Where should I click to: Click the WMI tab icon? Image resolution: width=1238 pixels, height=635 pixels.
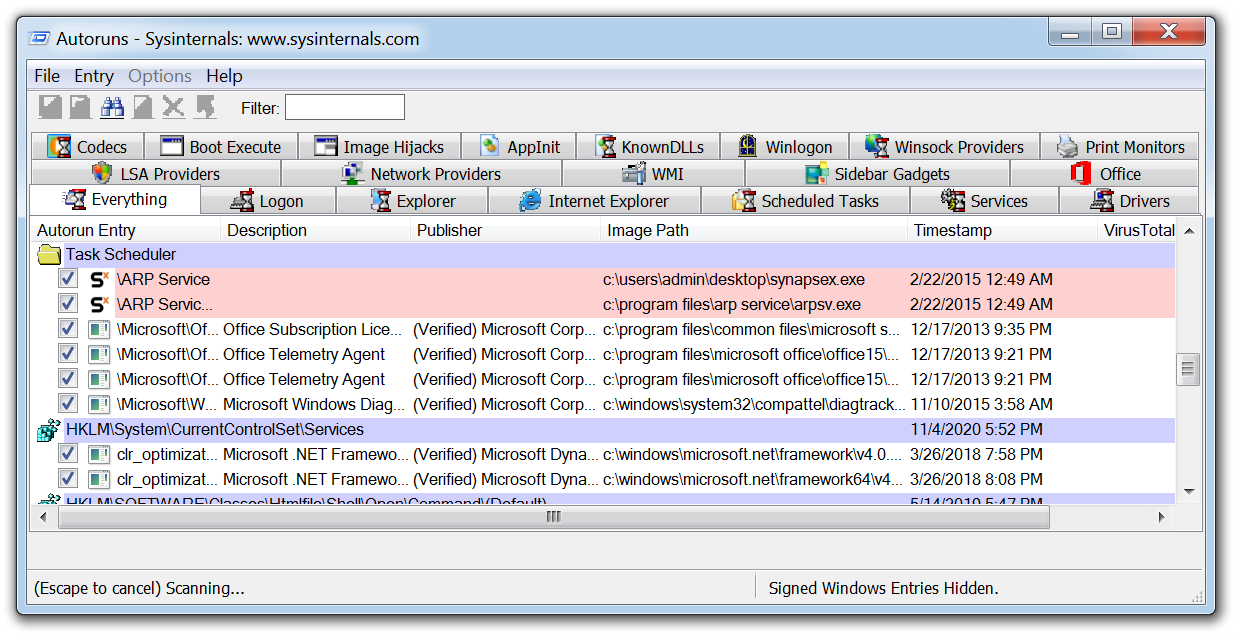pyautogui.click(x=634, y=173)
